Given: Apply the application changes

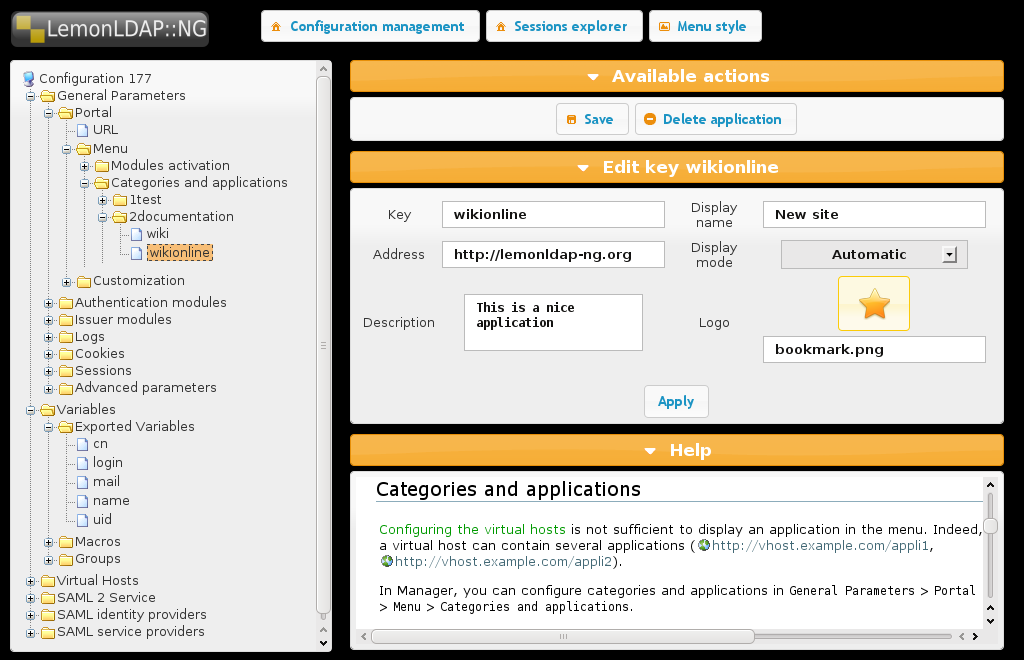Looking at the screenshot, I should pos(676,401).
